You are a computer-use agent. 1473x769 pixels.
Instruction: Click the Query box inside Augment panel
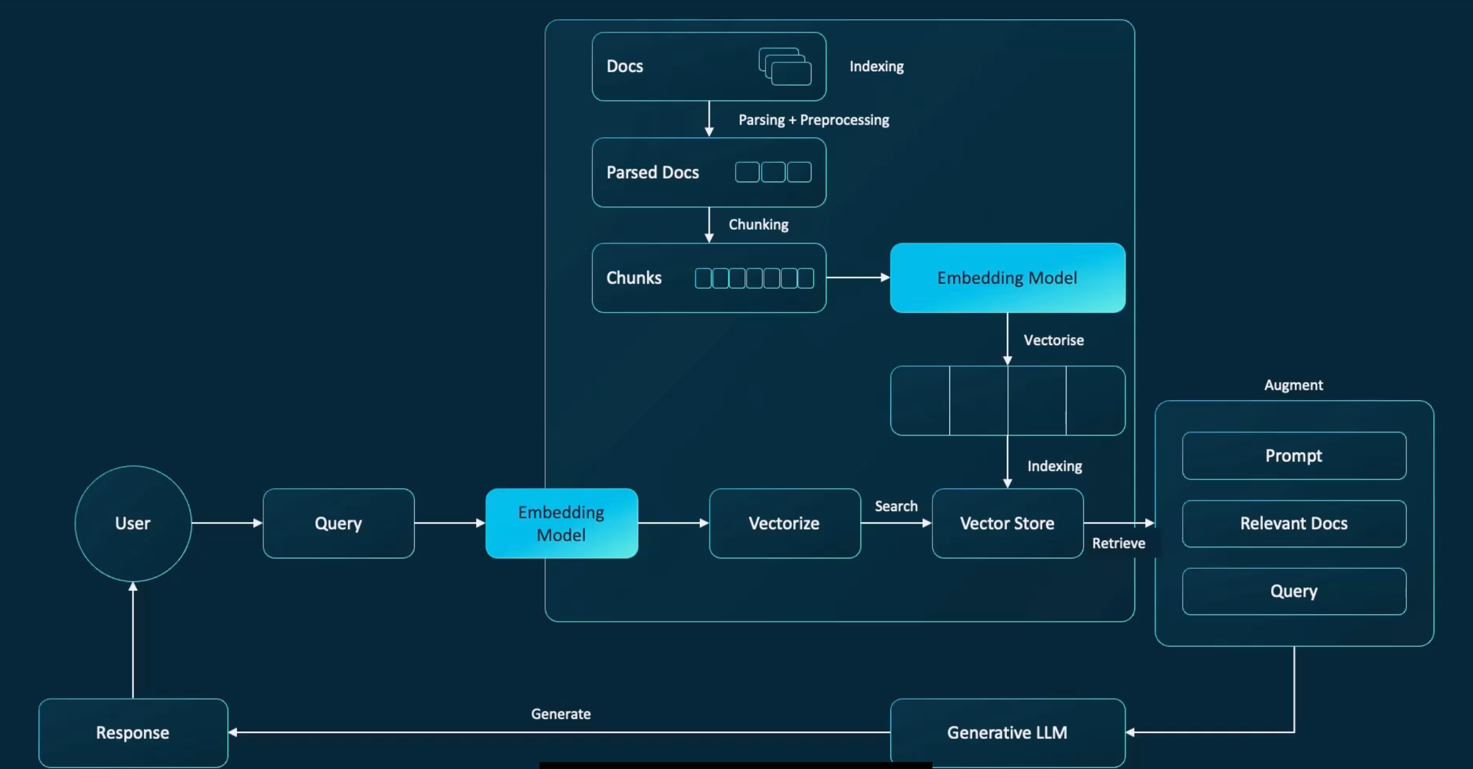pyautogui.click(x=1294, y=591)
